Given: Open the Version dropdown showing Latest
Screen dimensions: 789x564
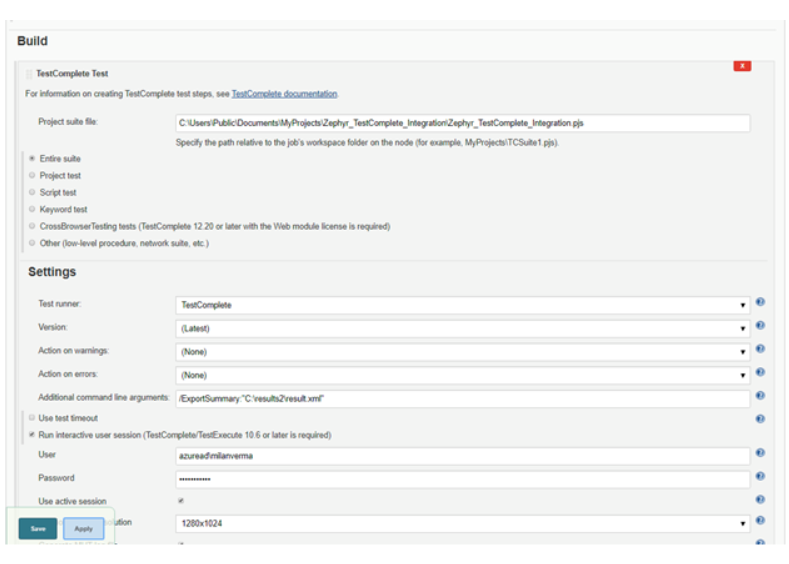Looking at the screenshot, I should (462, 328).
